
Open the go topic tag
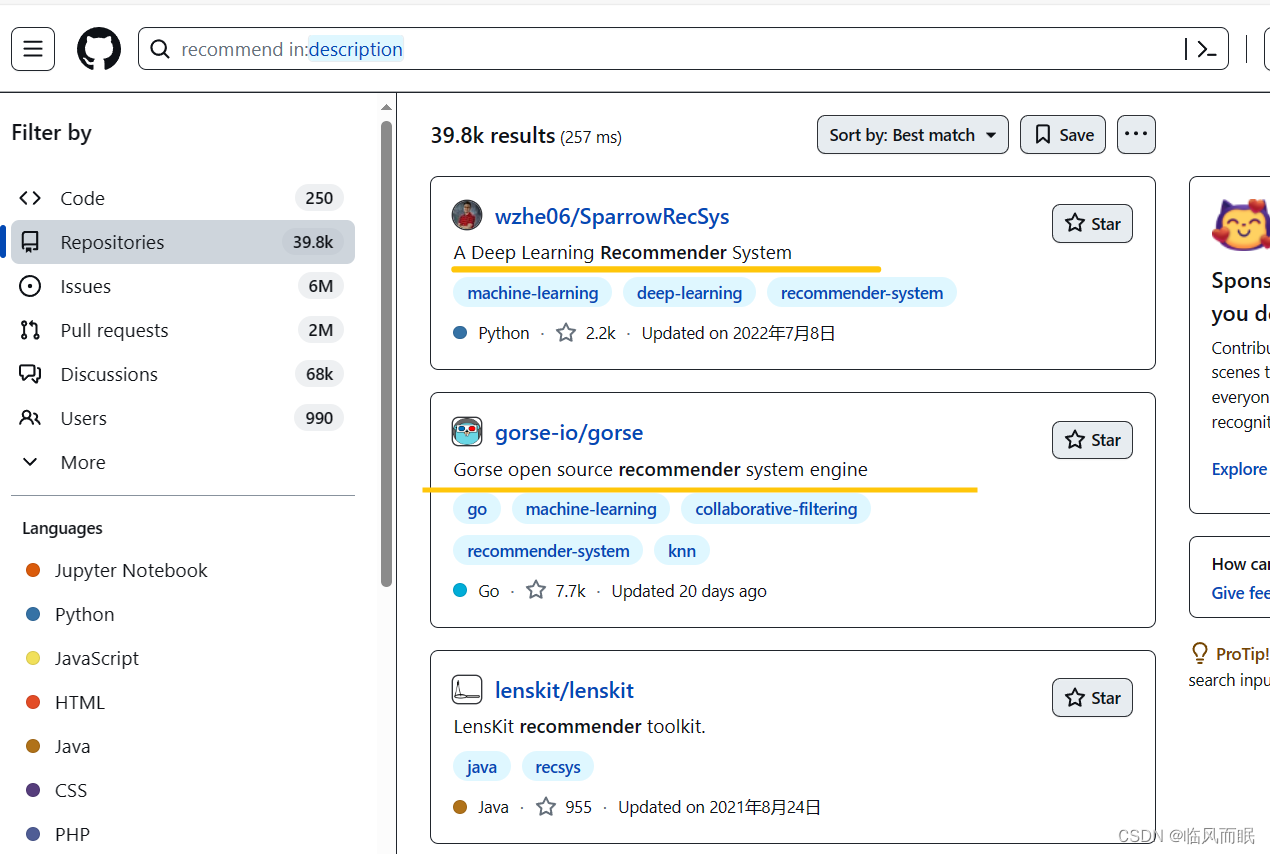(477, 509)
